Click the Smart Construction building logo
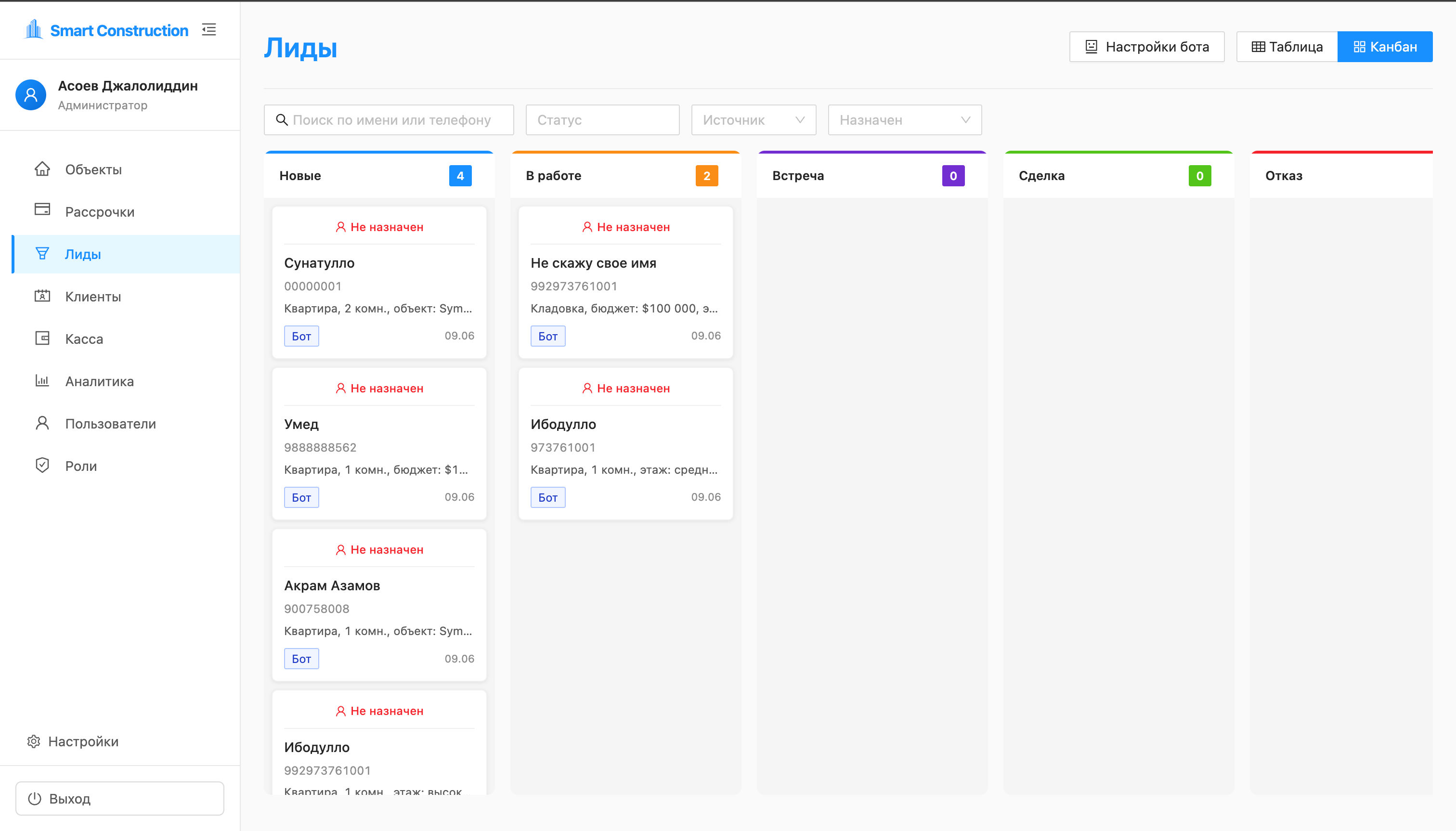The width and height of the screenshot is (1456, 831). [34, 30]
